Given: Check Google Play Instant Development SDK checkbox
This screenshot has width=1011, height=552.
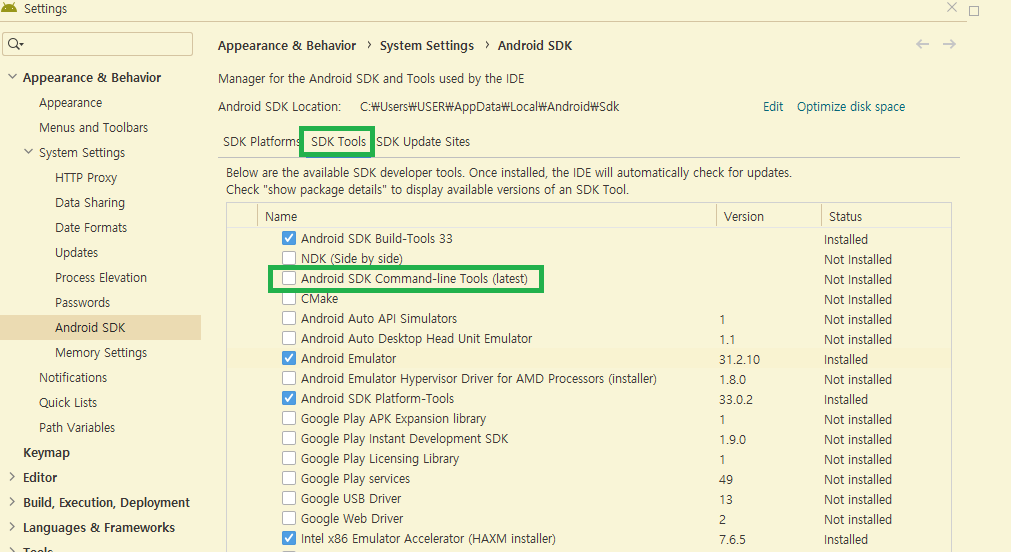Looking at the screenshot, I should (289, 438).
